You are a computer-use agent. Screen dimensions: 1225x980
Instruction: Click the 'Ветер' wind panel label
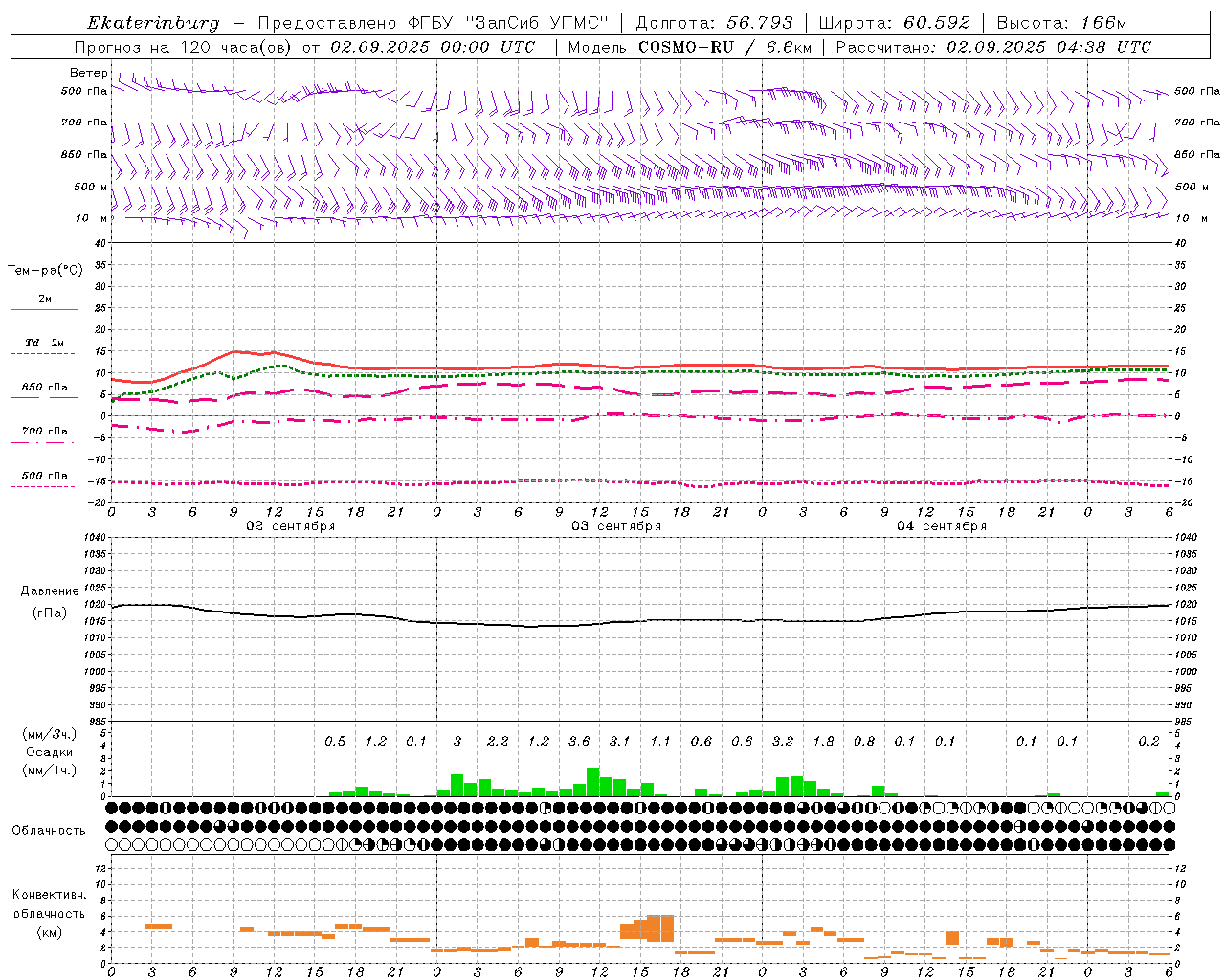point(88,73)
